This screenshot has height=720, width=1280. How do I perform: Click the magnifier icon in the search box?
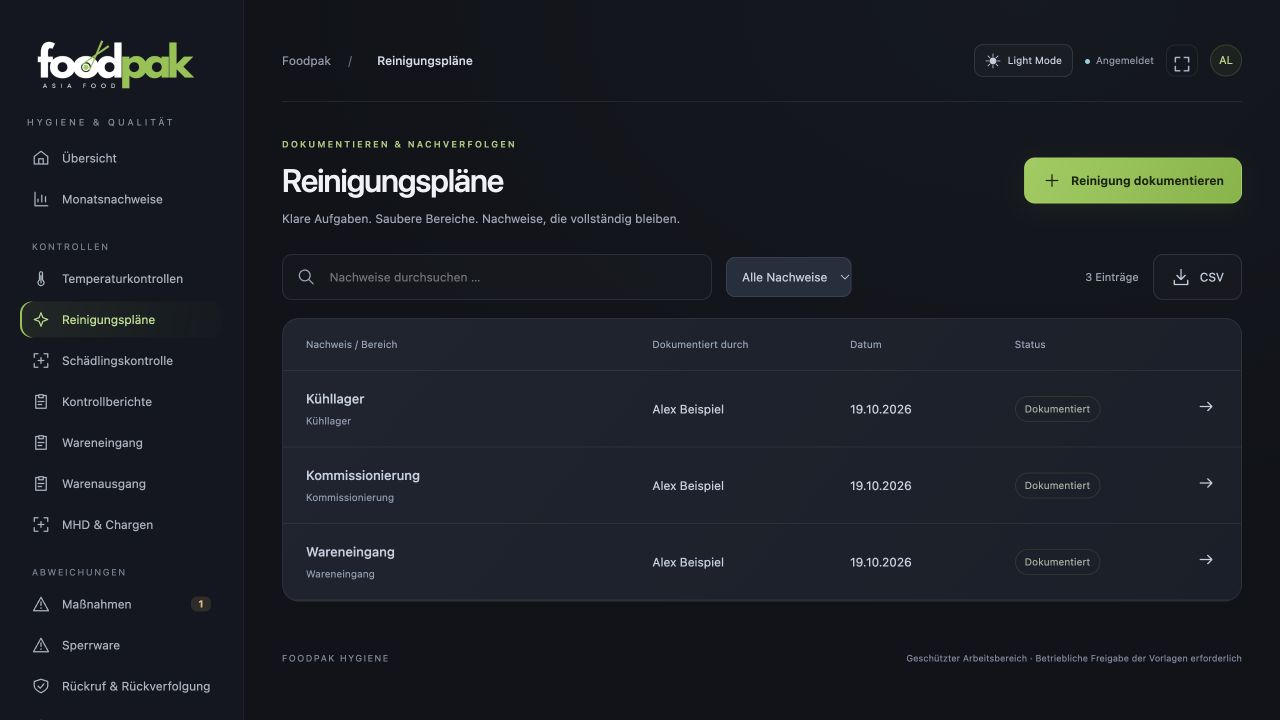tap(307, 277)
